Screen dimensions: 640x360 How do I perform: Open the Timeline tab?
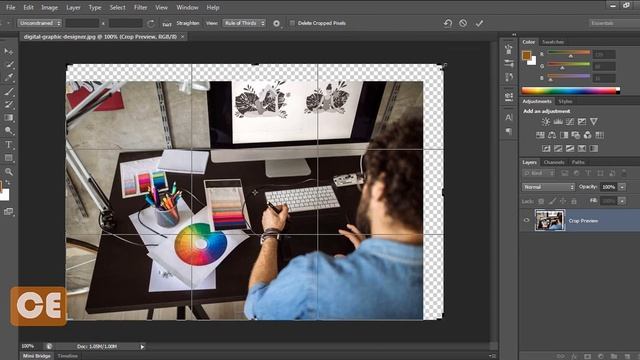[x=67, y=356]
